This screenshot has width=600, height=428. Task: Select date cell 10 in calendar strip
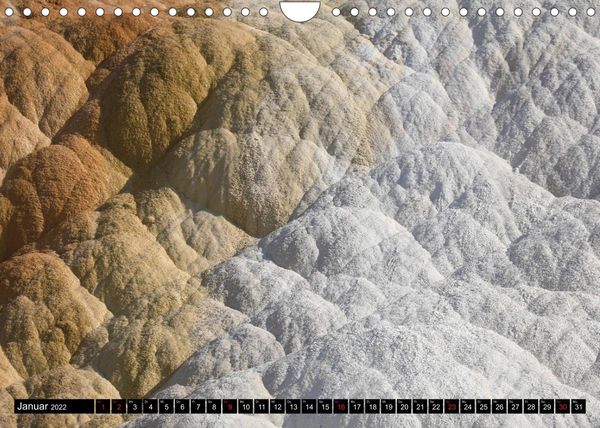(x=246, y=407)
